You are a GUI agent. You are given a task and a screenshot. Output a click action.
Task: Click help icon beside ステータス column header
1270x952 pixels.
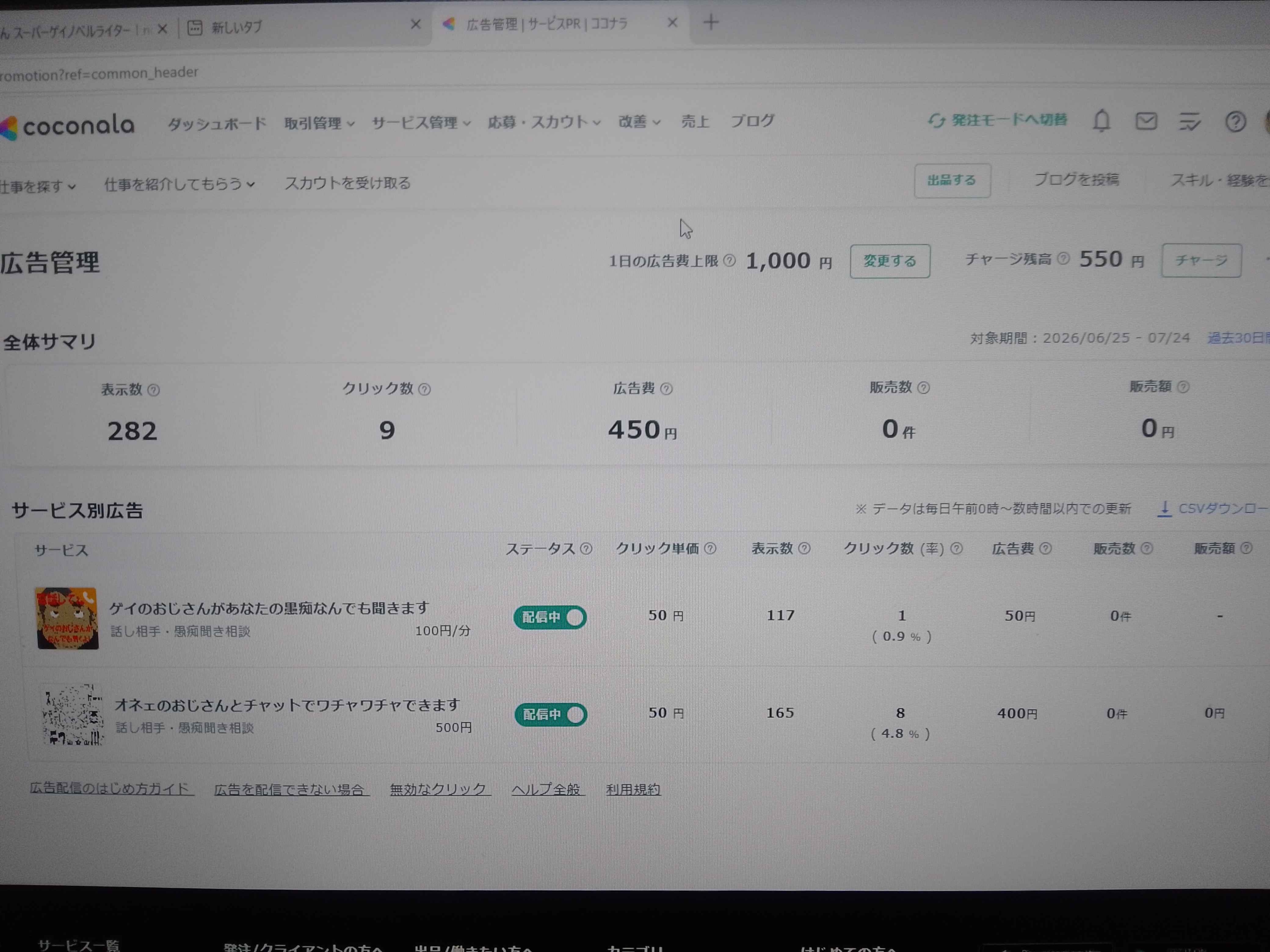coord(586,549)
